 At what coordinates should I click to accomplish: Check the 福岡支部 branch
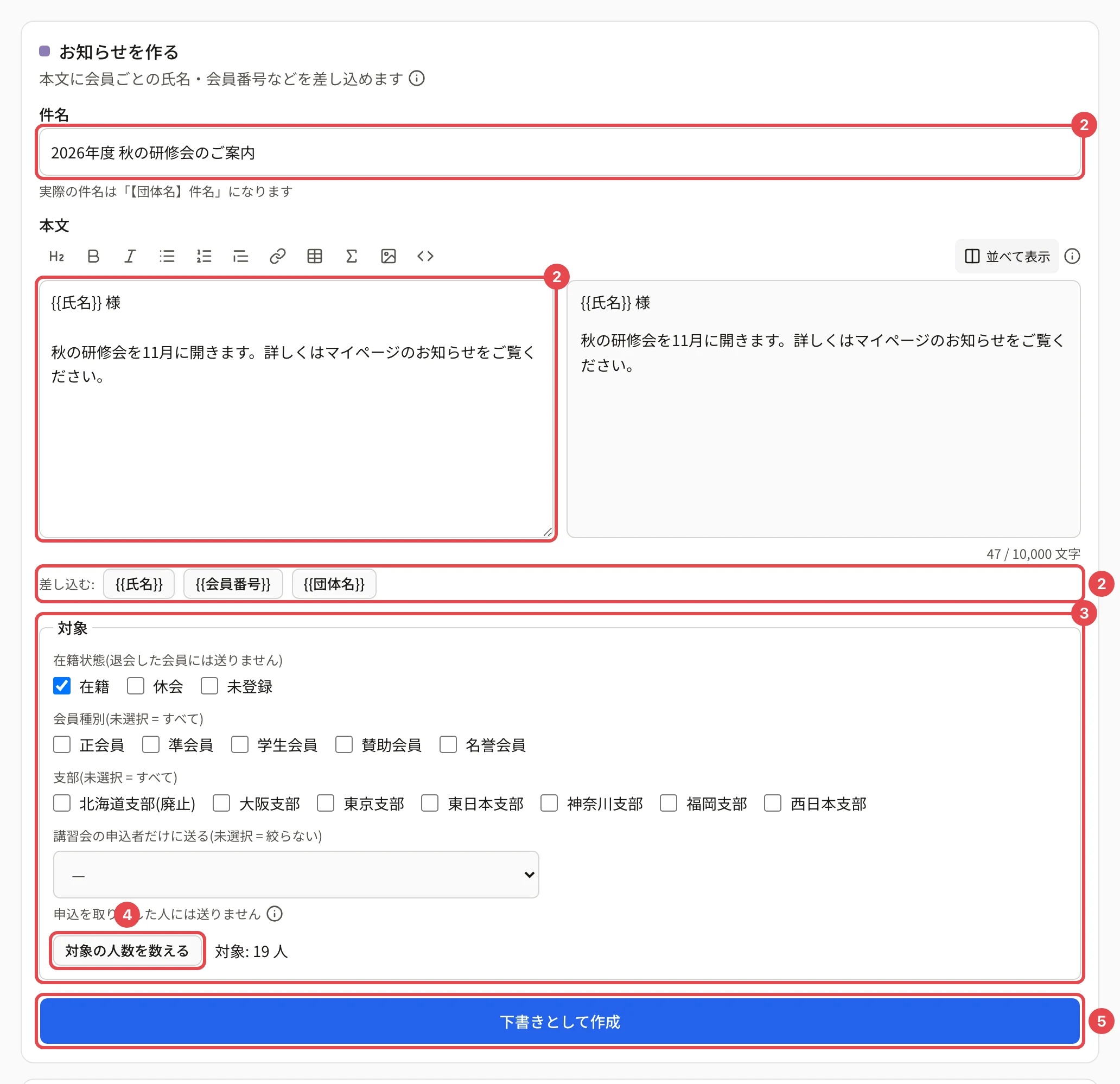[669, 803]
